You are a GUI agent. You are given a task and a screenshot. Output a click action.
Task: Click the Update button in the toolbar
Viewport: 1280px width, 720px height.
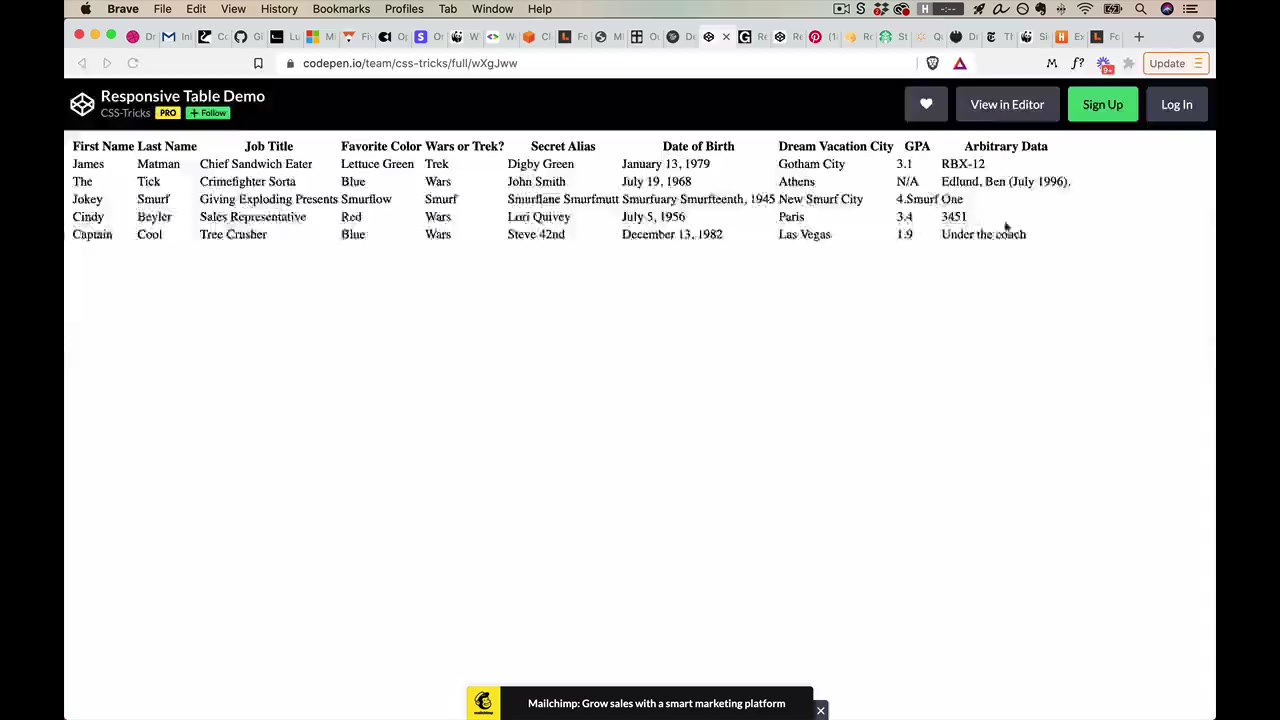1177,63
